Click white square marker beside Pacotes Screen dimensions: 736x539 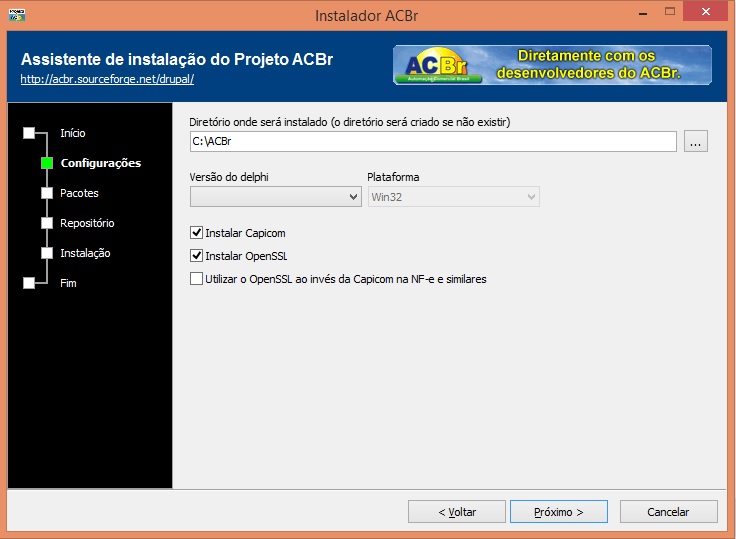[47, 193]
